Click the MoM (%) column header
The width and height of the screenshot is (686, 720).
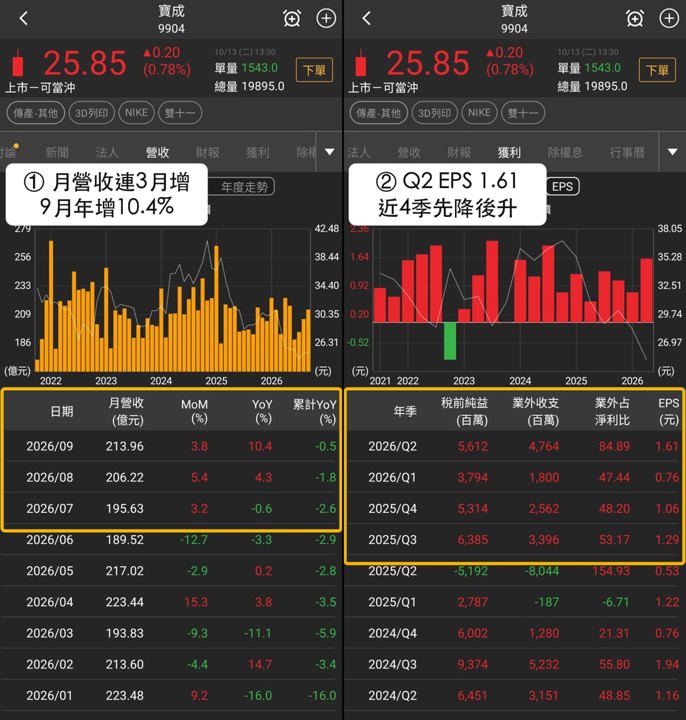[194, 411]
